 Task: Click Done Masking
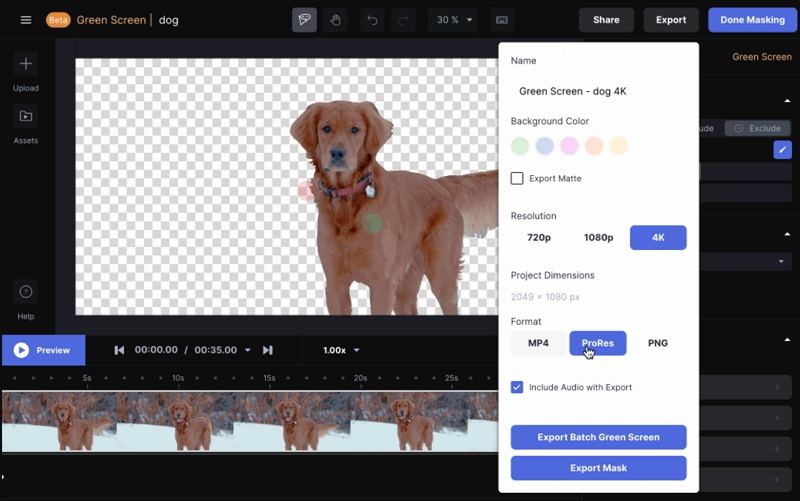[x=753, y=20]
